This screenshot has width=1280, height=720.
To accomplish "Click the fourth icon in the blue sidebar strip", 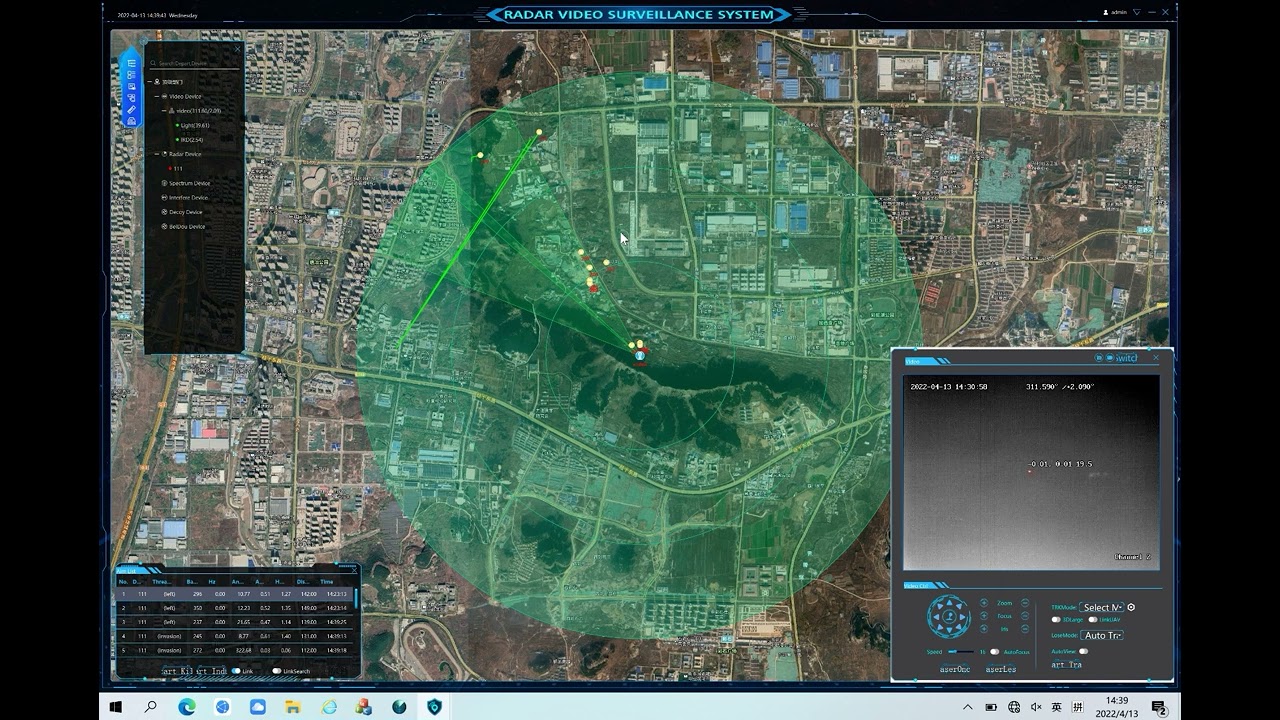I will [131, 98].
